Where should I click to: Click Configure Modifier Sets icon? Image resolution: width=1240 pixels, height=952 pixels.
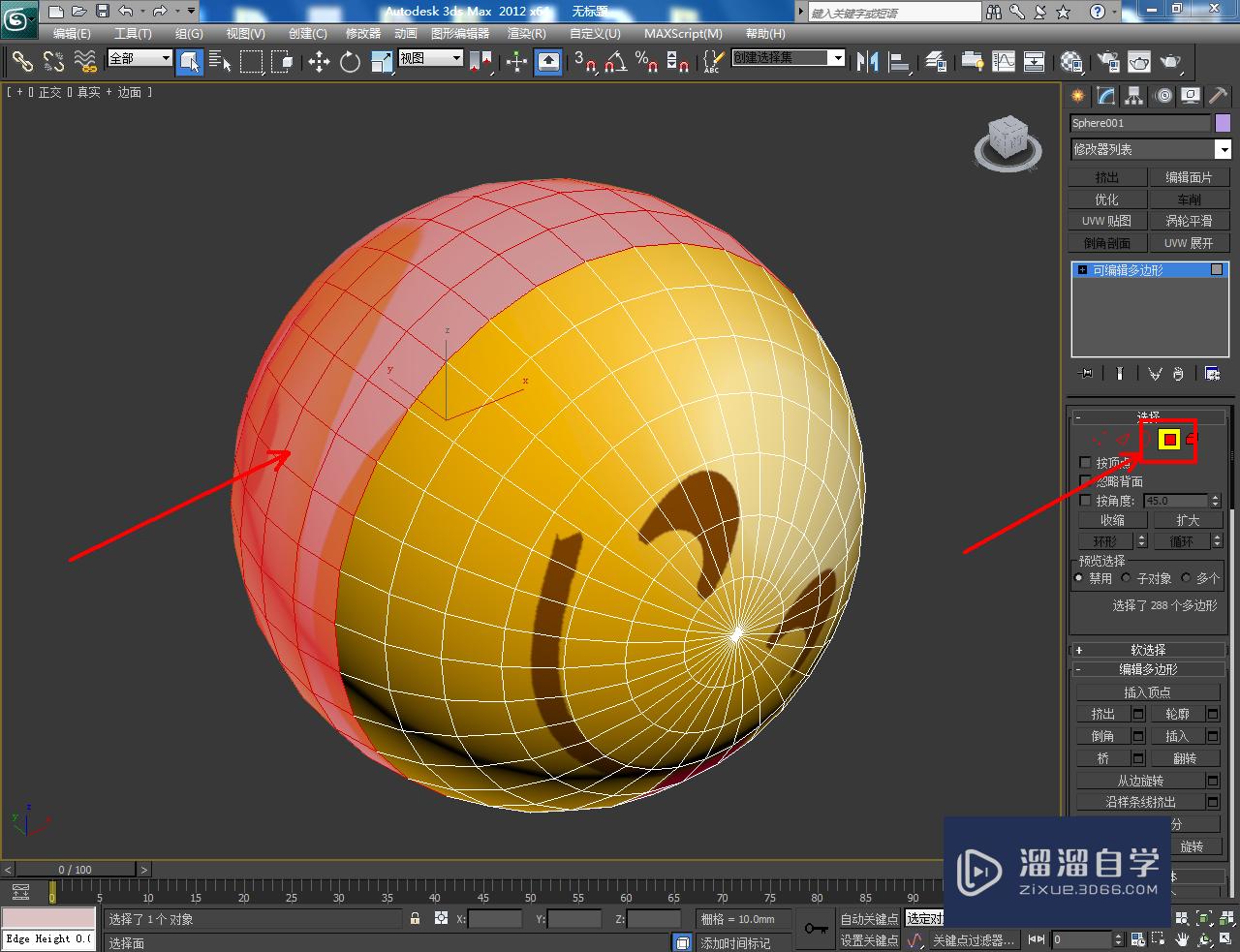tap(1212, 373)
